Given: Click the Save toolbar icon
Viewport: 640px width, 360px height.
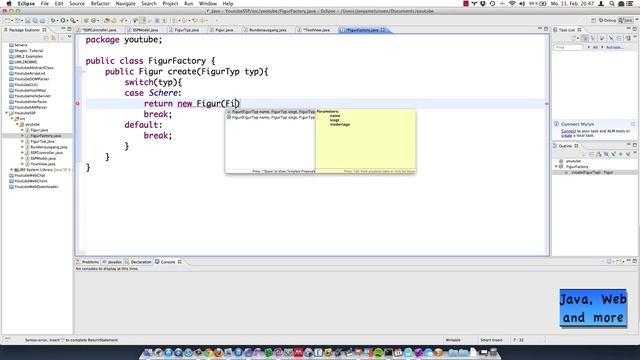Looking at the screenshot, I should pyautogui.click(x=27, y=20).
